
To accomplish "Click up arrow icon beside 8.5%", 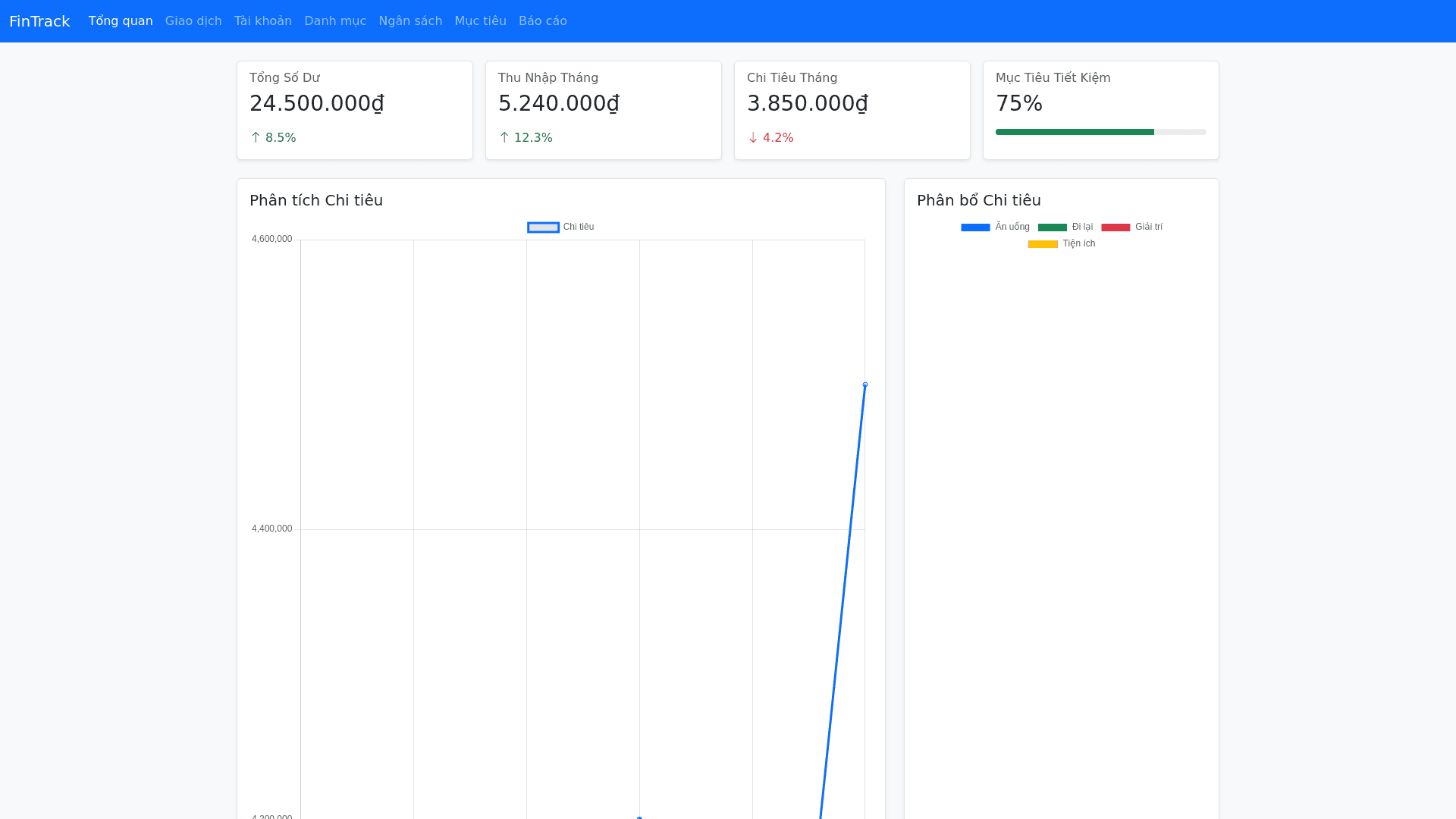I will pos(256,137).
